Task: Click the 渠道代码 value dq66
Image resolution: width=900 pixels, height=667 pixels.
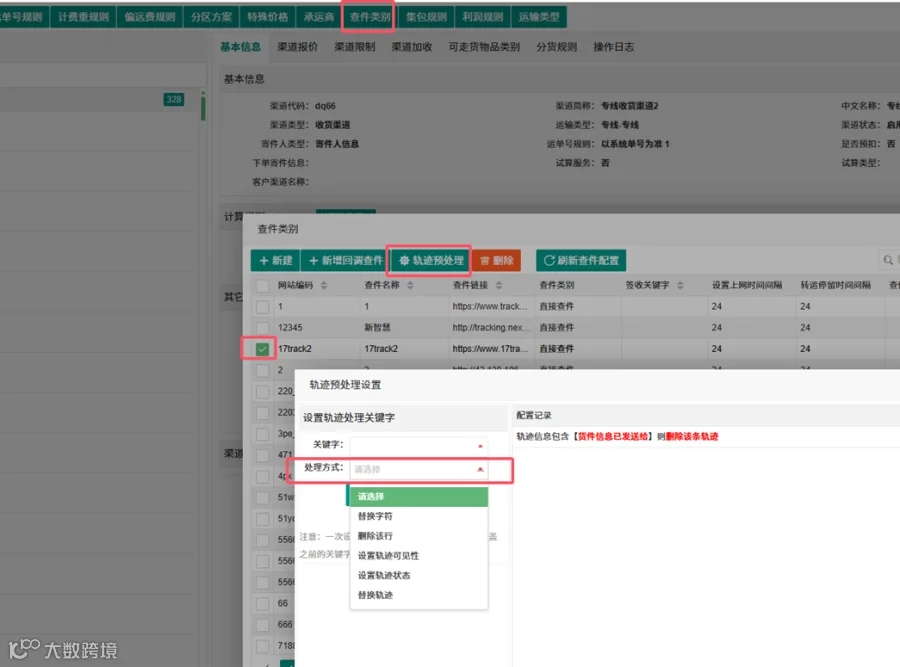Action: [x=325, y=106]
